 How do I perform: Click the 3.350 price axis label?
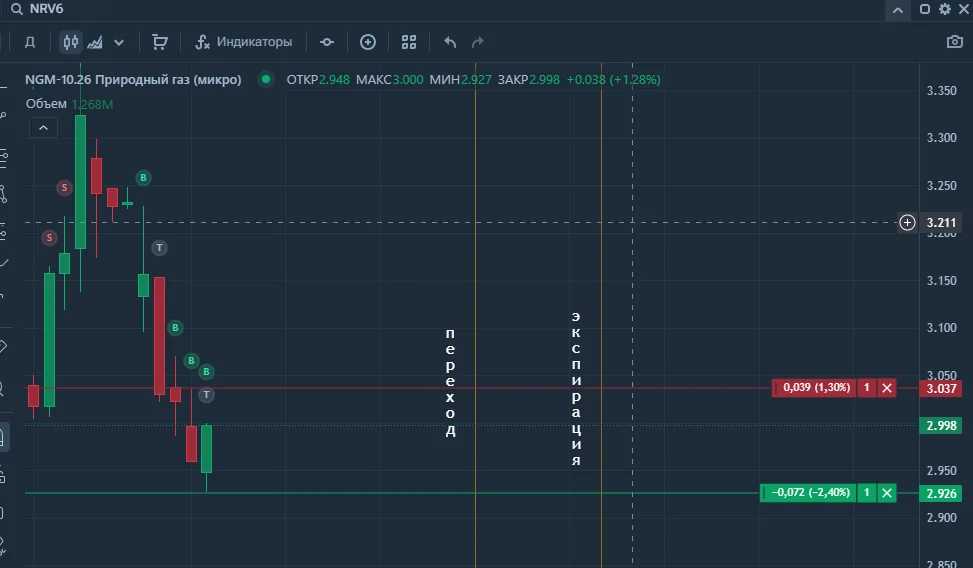(941, 91)
